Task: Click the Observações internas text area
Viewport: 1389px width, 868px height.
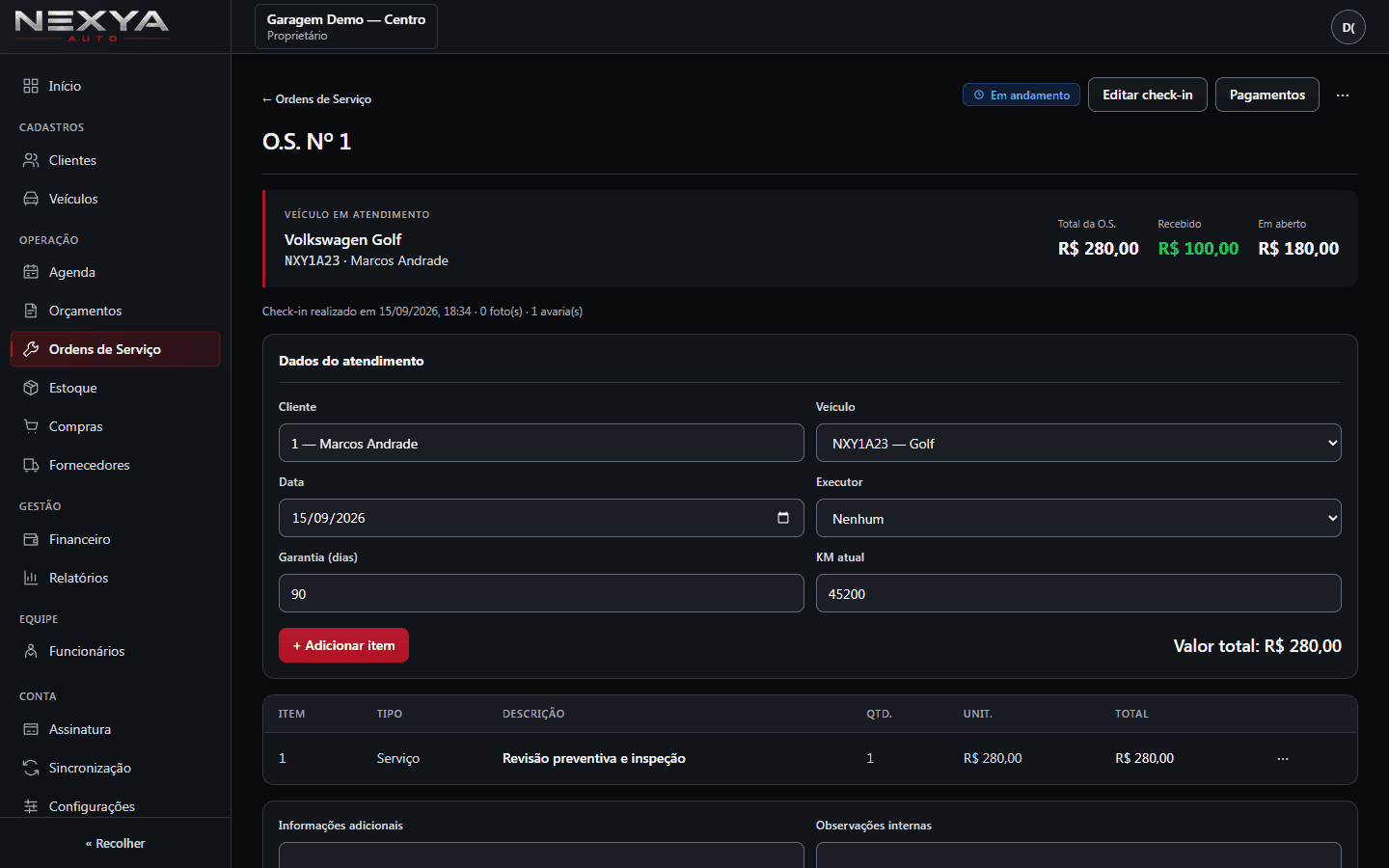Action: coord(1078,855)
